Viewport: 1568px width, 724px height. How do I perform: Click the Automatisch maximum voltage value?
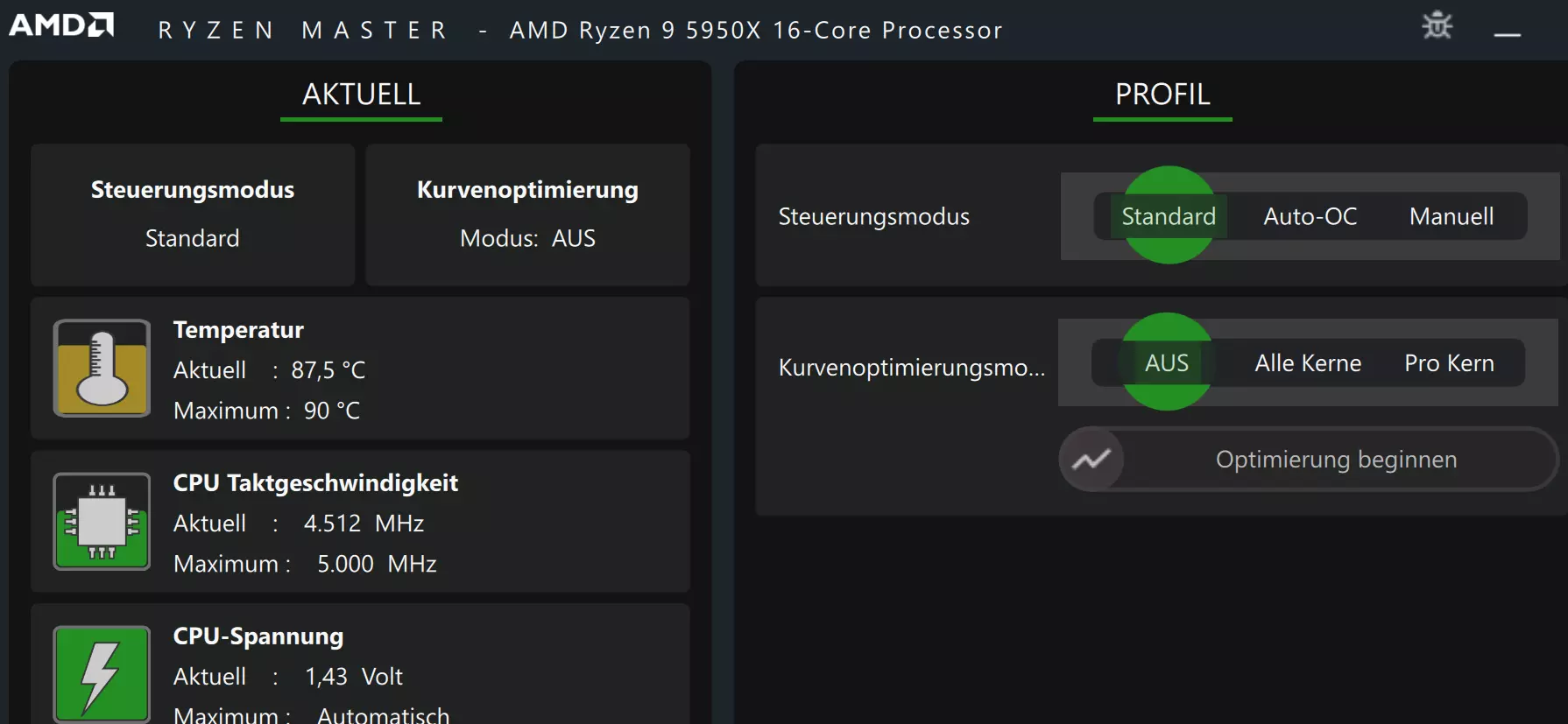[383, 715]
